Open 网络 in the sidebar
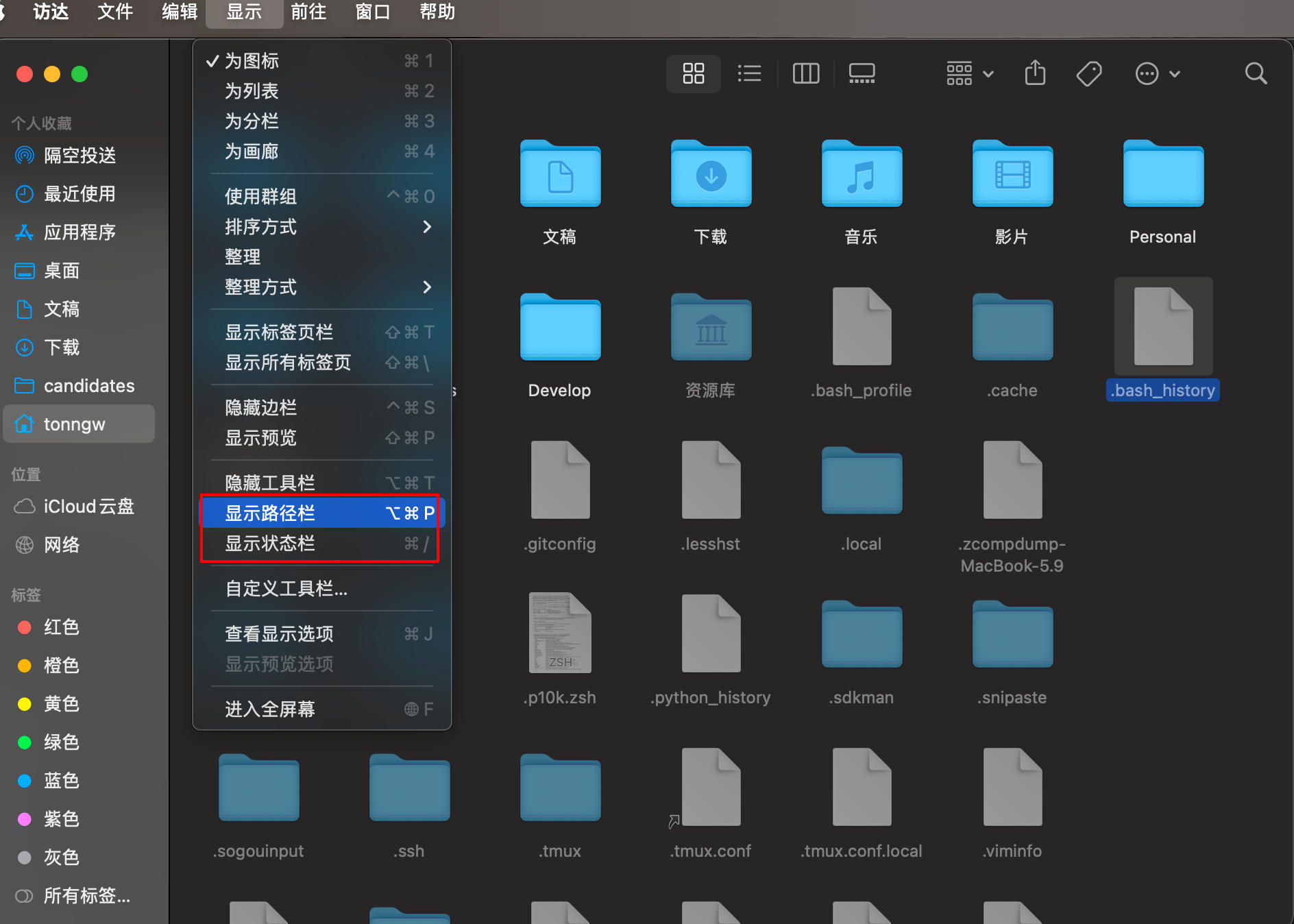This screenshot has width=1294, height=924. coord(80,545)
